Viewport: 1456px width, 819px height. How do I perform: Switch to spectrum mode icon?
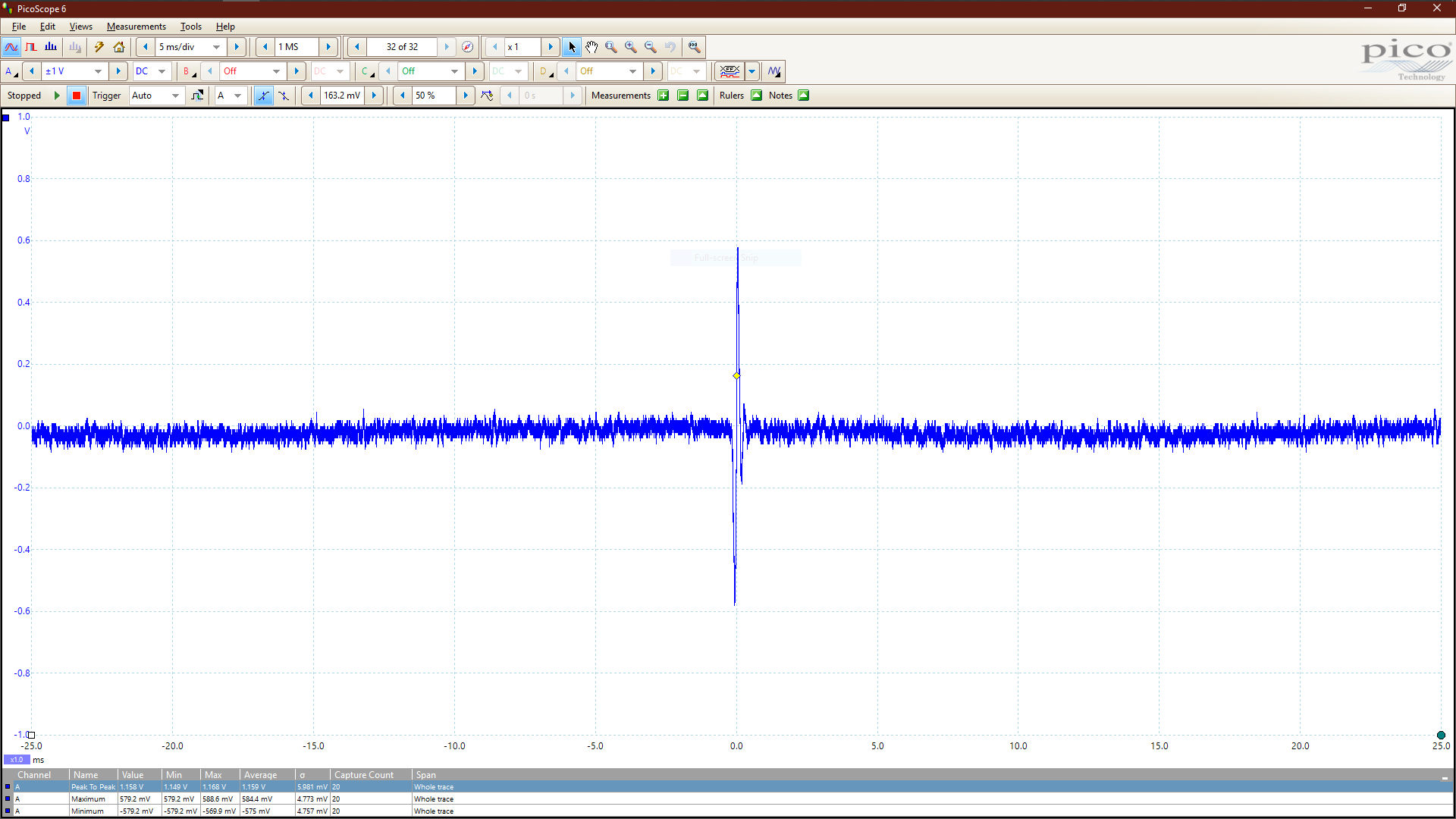(51, 47)
